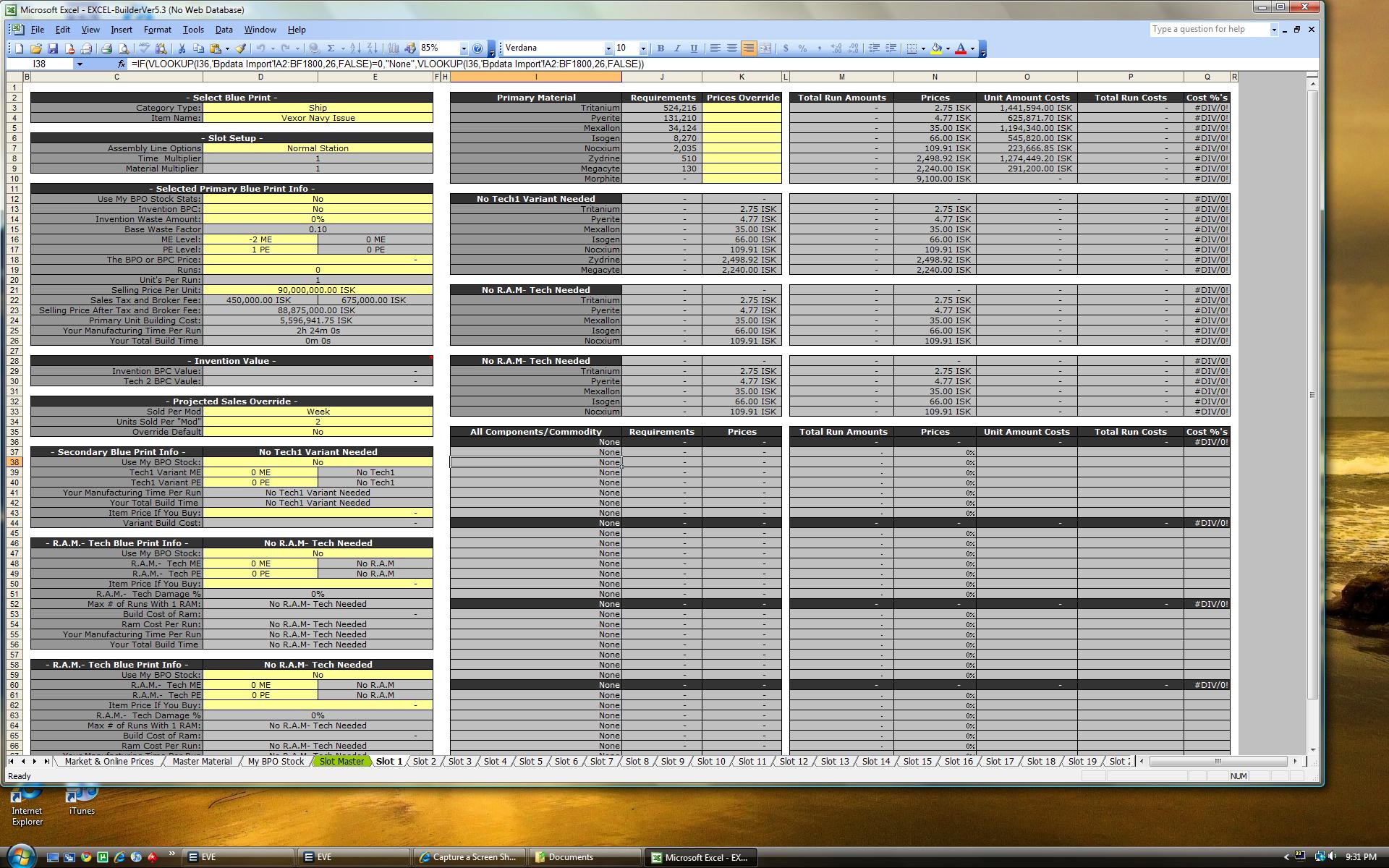Image resolution: width=1389 pixels, height=868 pixels.
Task: Click the Print Preview icon
Action: (124, 48)
